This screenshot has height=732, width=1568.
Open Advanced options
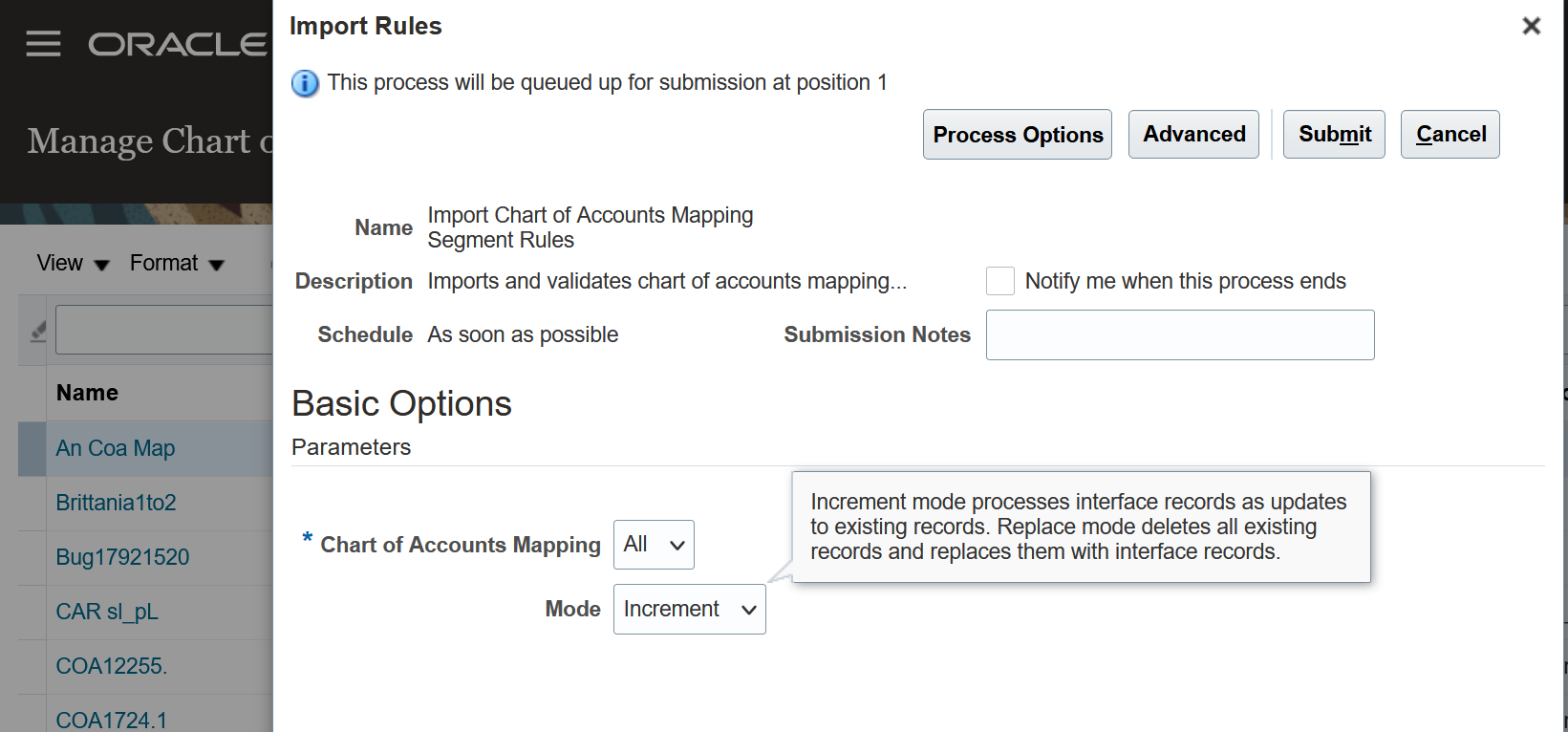coord(1193,135)
